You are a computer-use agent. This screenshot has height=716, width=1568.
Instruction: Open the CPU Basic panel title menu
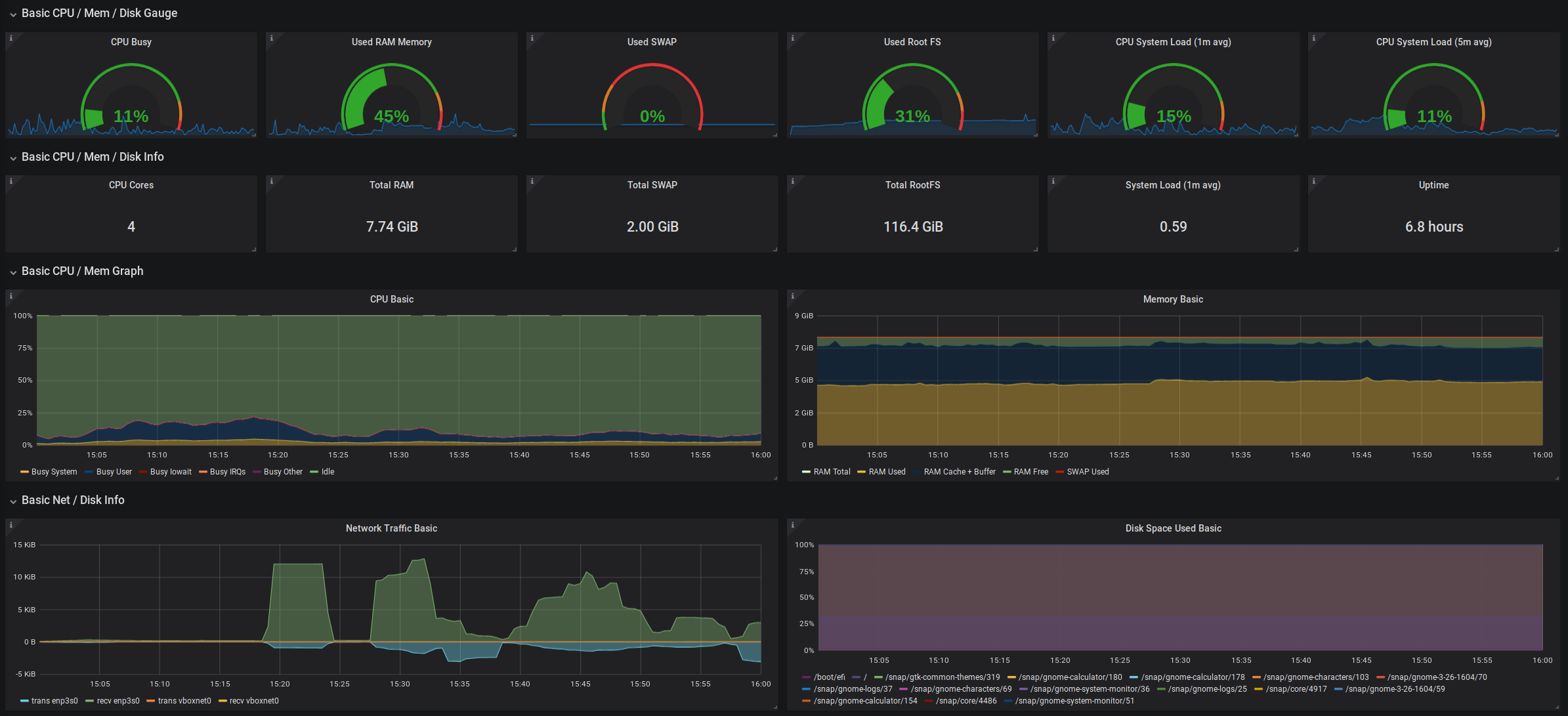tap(392, 299)
